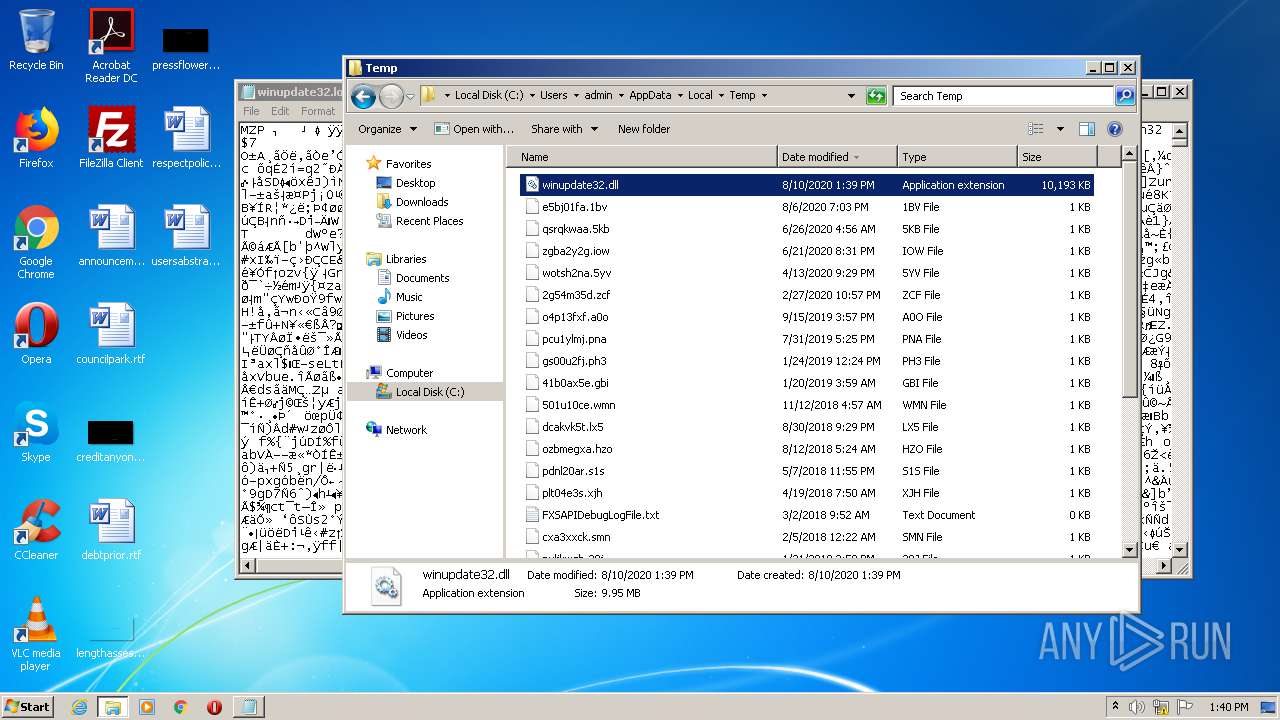The image size is (1280, 720).
Task: Sort files by Size column header
Action: point(1056,157)
